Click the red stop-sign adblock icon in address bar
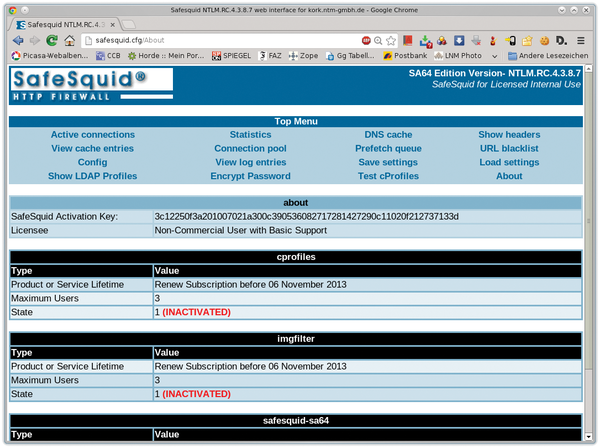The width and height of the screenshot is (600, 448). point(366,40)
